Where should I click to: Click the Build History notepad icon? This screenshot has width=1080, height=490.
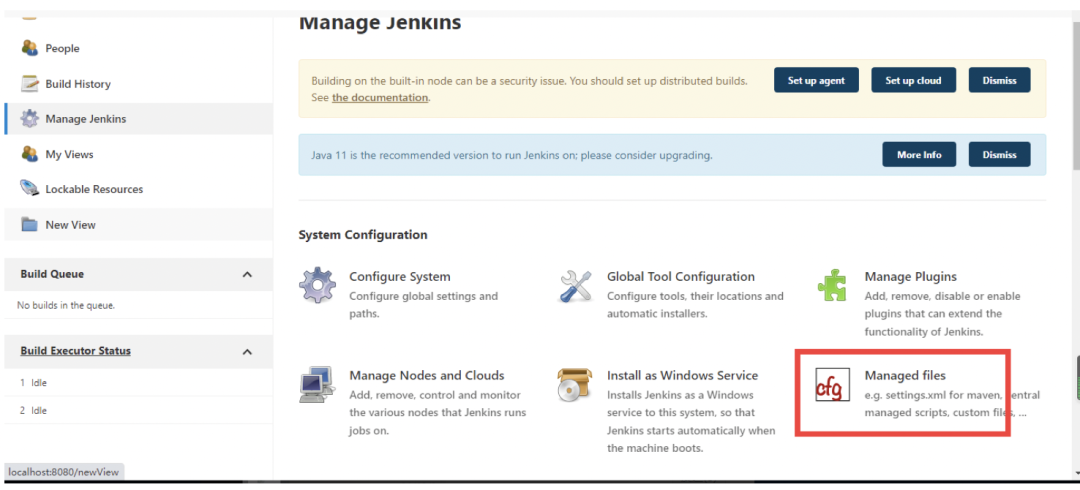click(30, 84)
